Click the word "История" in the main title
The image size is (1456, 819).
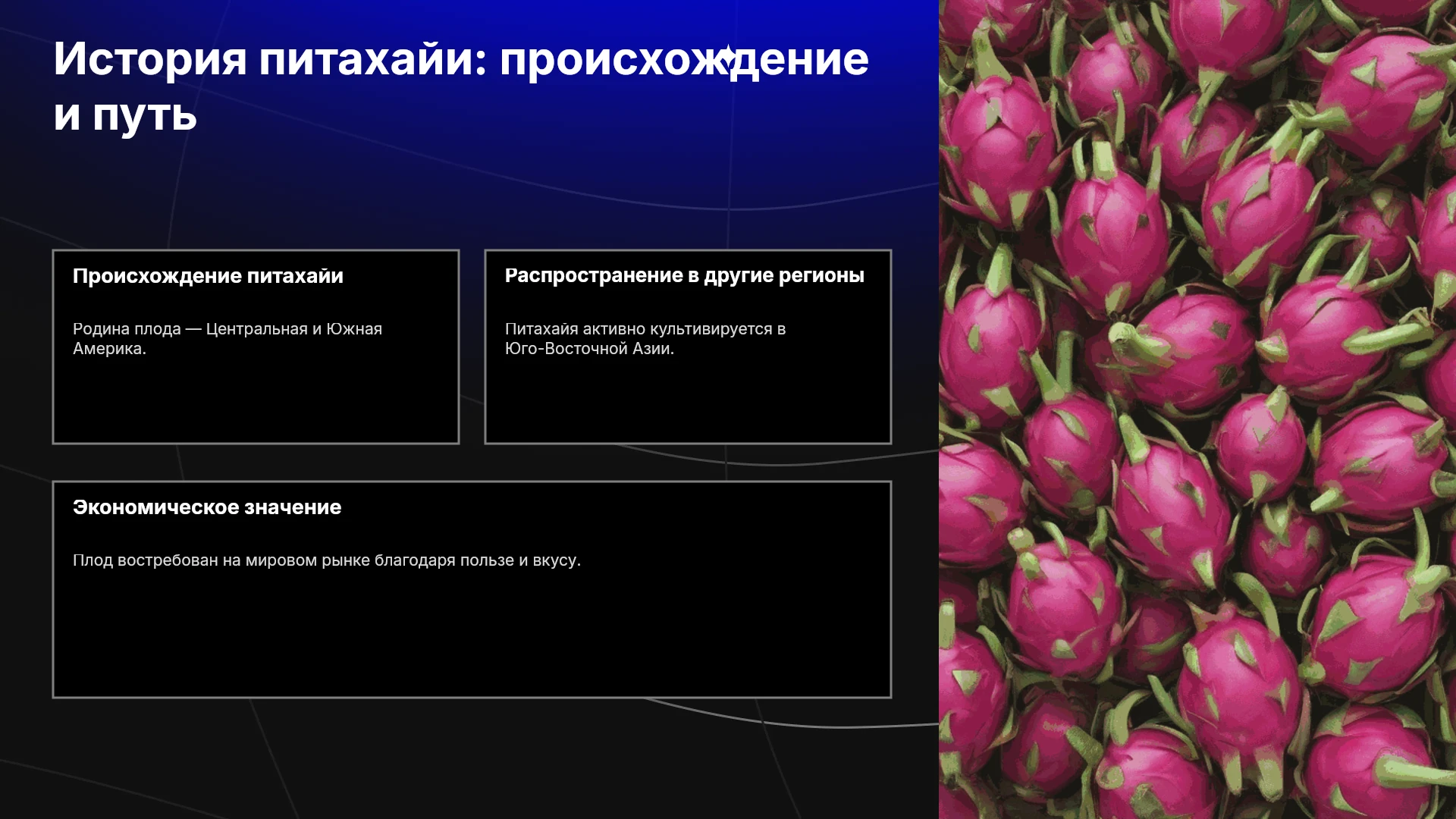150,59
